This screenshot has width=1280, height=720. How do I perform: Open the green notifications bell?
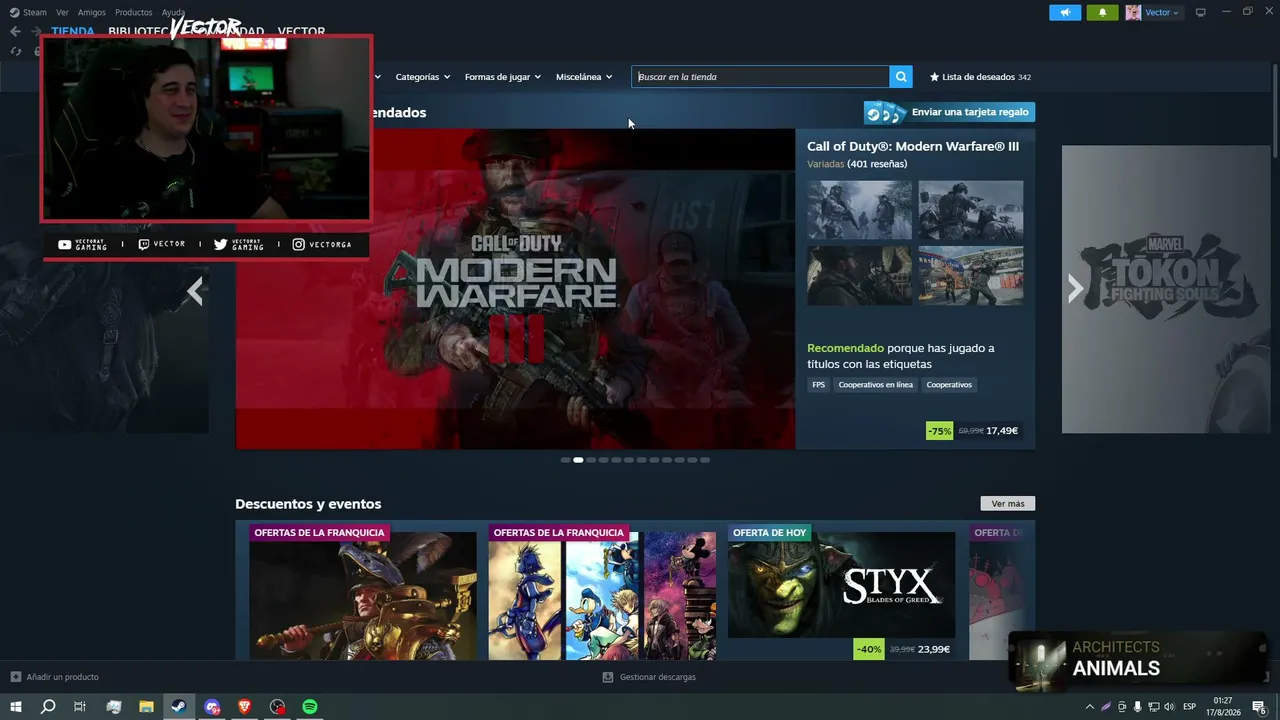[1102, 12]
